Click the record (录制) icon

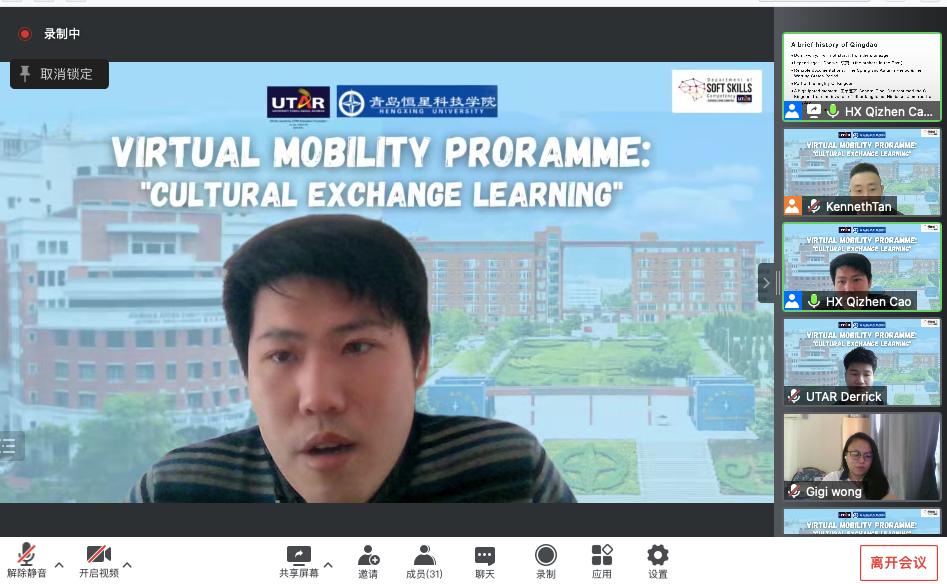pyautogui.click(x=545, y=560)
